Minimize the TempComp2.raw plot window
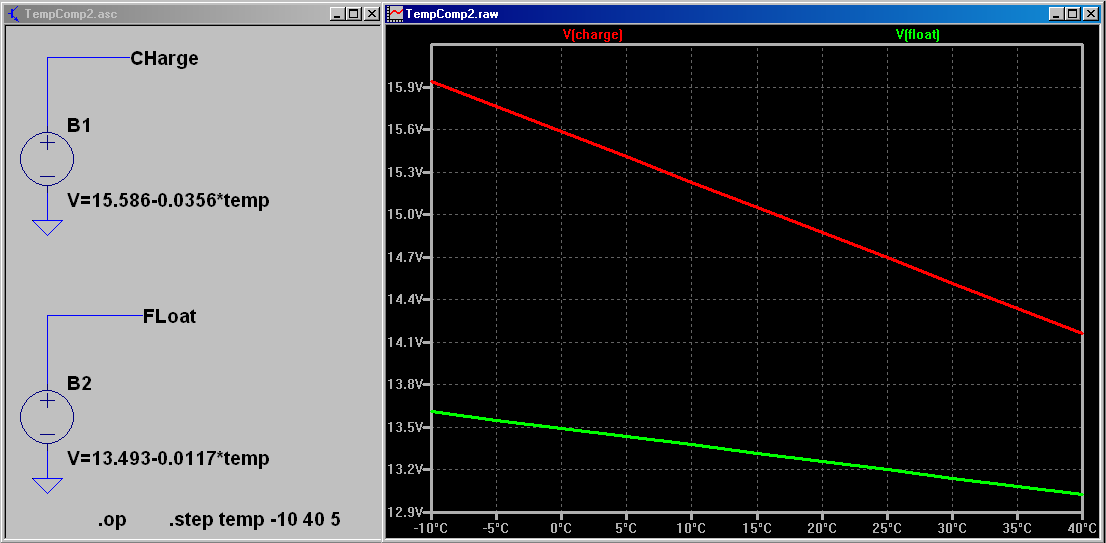 pos(1056,13)
